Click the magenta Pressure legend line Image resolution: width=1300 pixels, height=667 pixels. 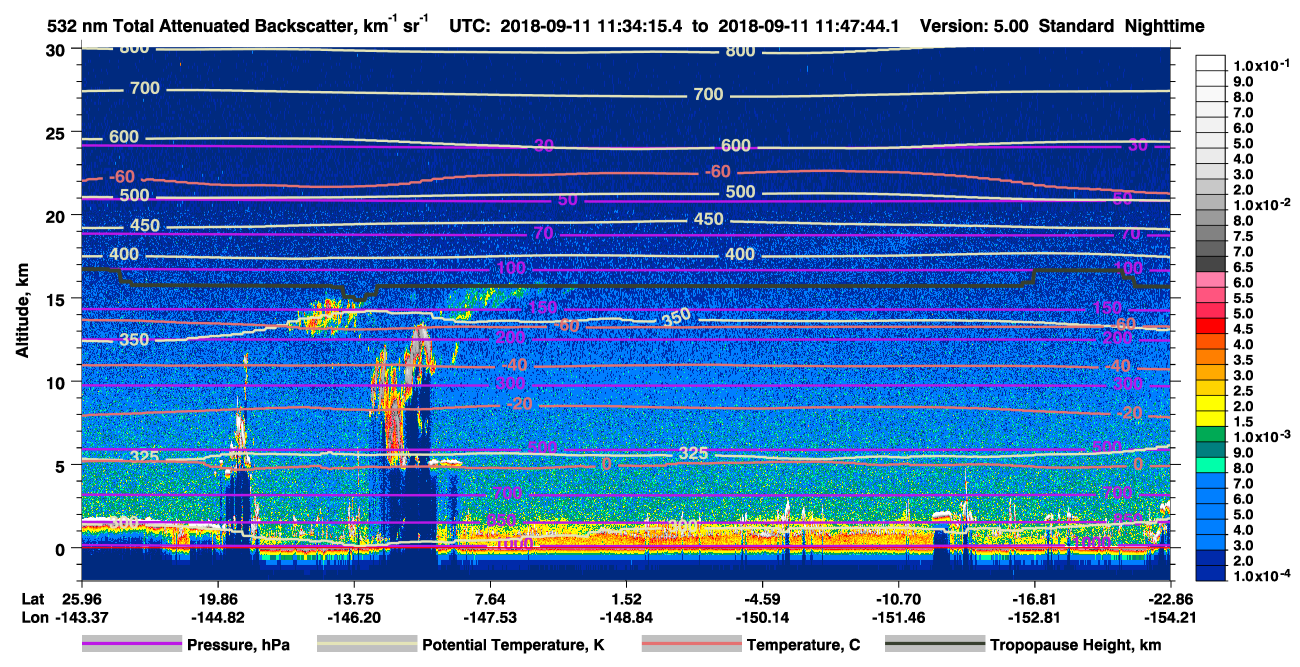pos(131,645)
